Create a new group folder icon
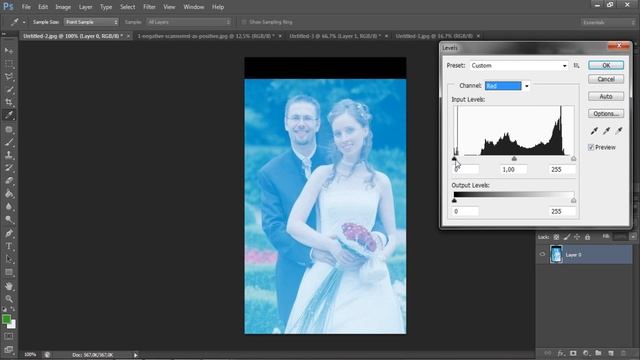Image resolution: width=640 pixels, height=360 pixels. click(x=598, y=353)
